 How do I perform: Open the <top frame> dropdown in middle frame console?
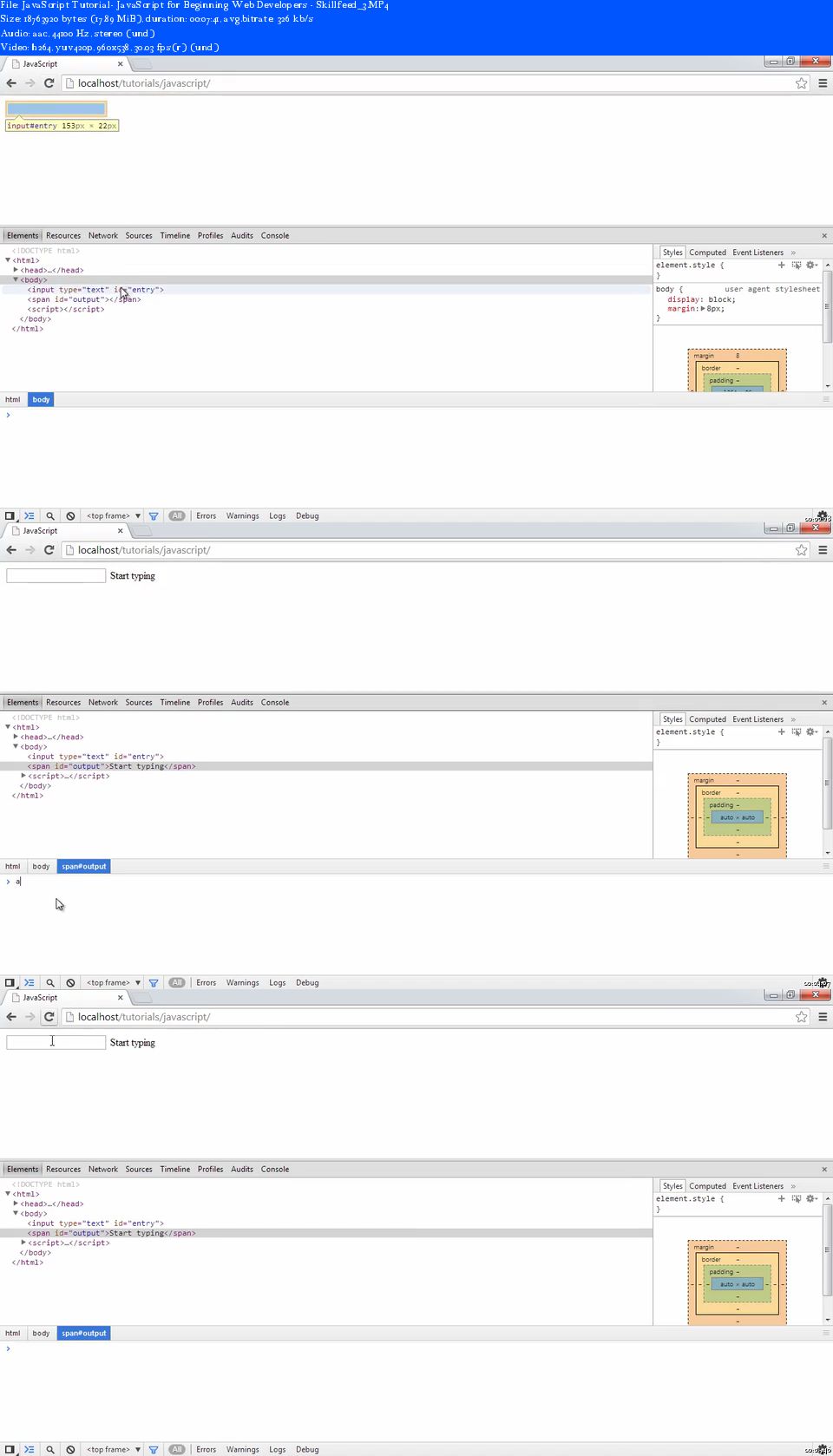[x=113, y=982]
